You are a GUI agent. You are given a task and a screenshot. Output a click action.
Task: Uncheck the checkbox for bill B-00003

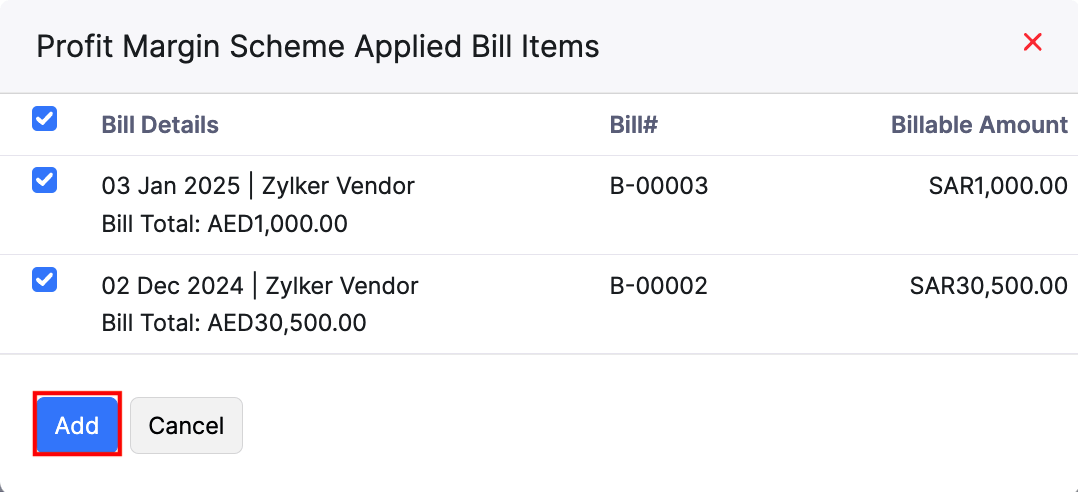(x=45, y=180)
